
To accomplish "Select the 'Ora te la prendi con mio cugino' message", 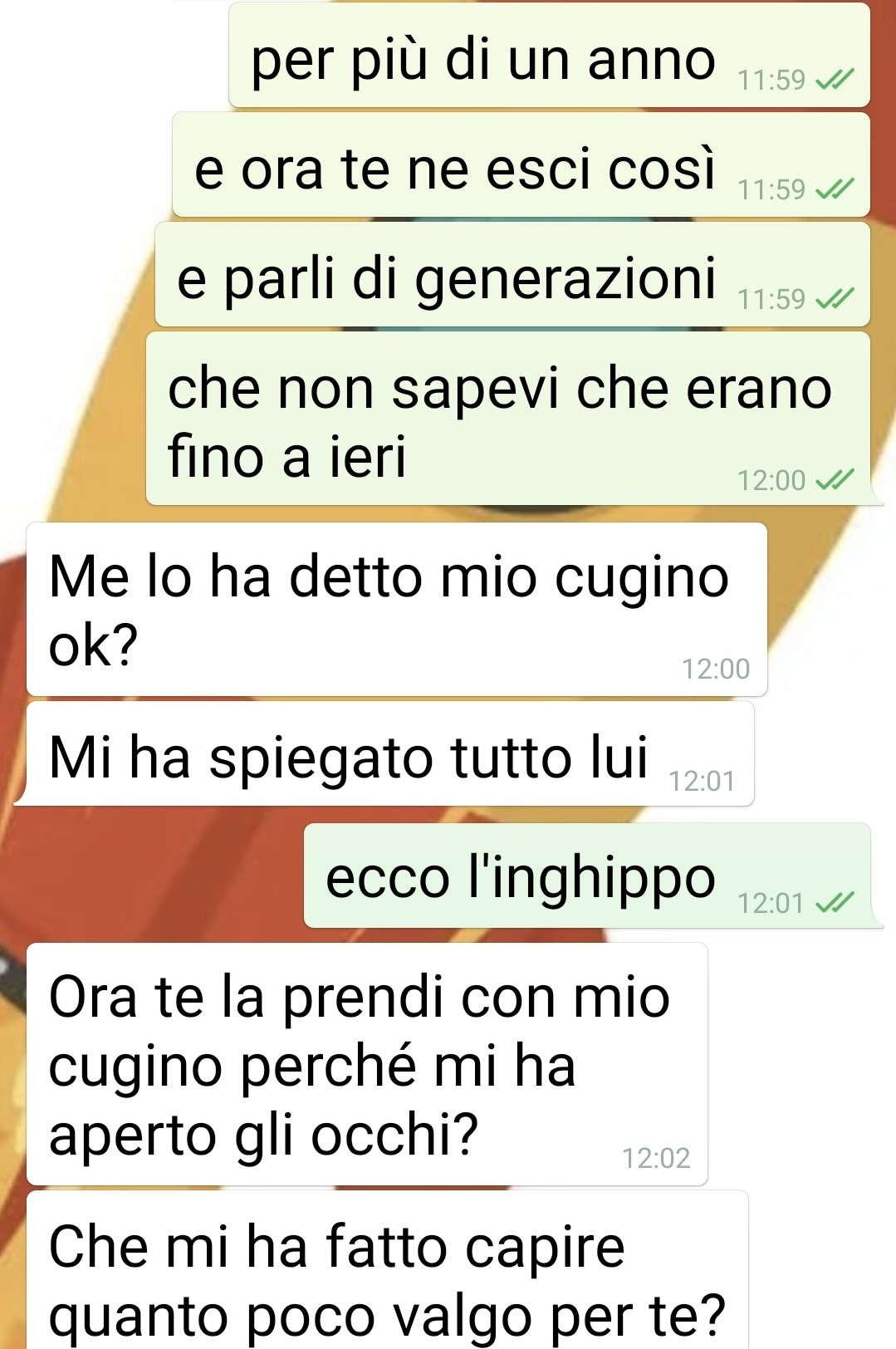I will click(367, 1064).
